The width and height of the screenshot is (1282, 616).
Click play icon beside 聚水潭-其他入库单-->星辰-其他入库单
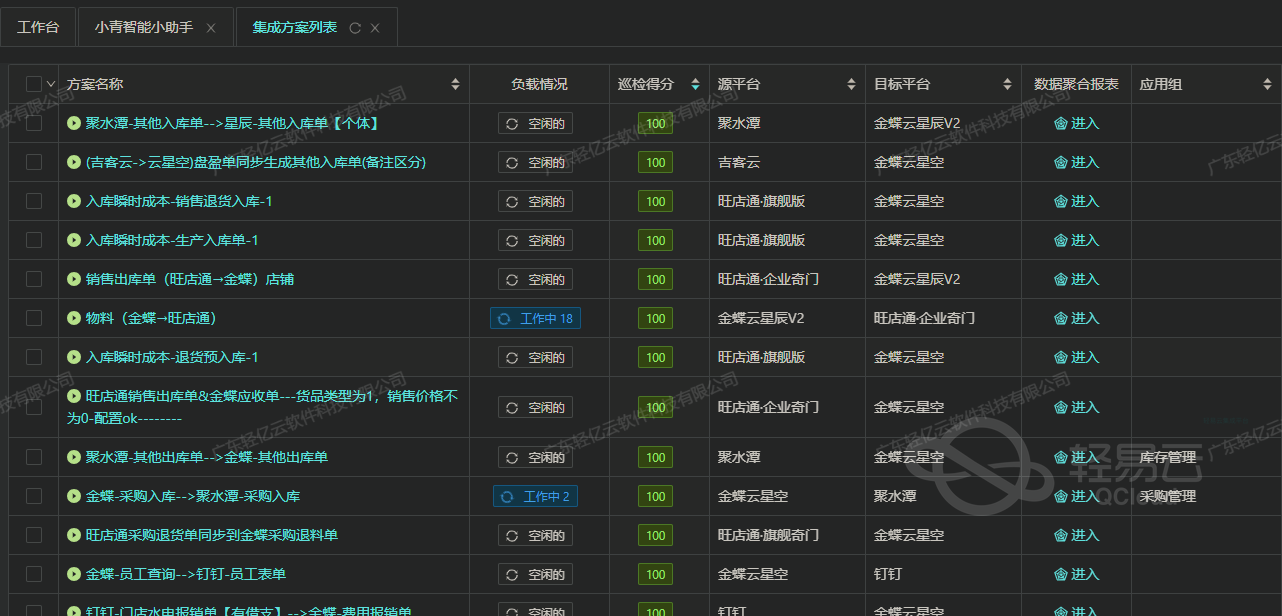point(74,123)
